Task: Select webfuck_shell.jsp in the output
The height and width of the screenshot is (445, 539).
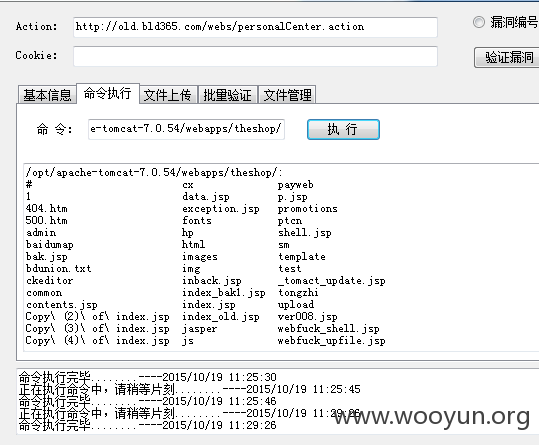Action: pyautogui.click(x=328, y=329)
